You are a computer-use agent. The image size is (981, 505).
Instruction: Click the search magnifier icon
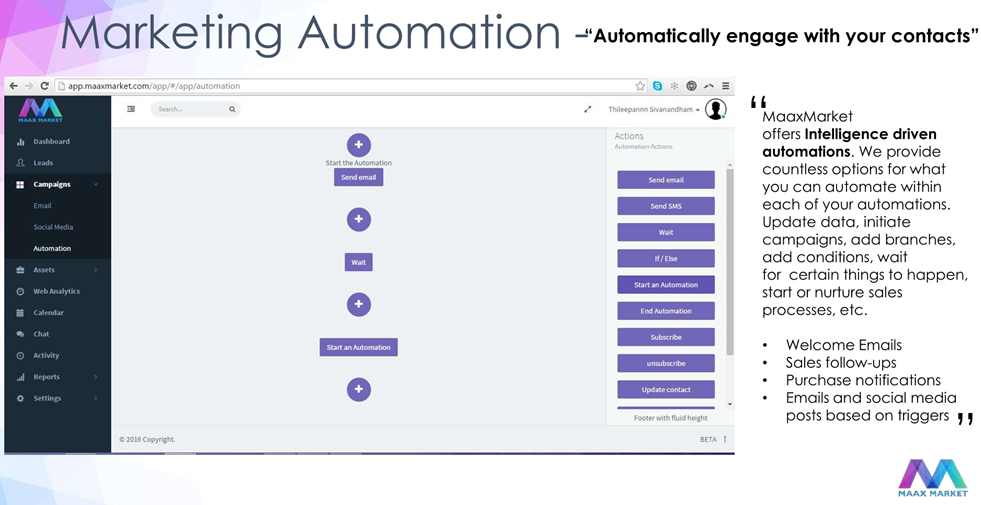point(232,109)
